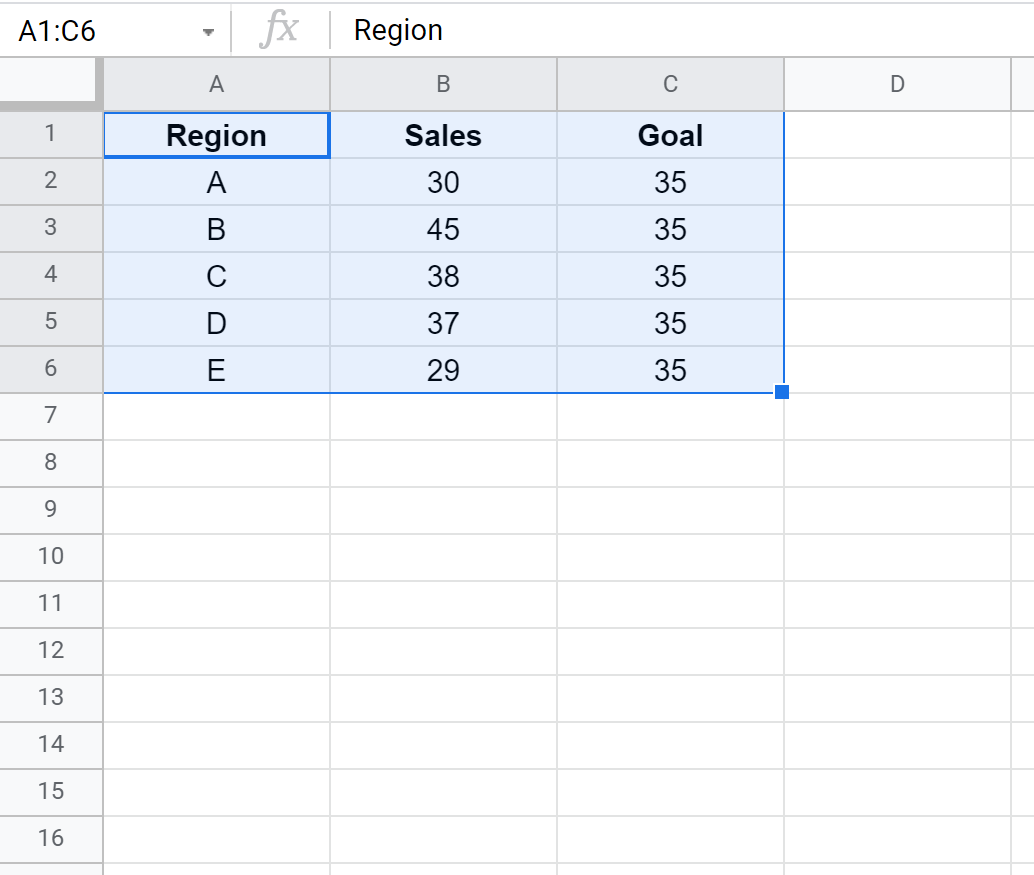Click the blue selection fill handle

point(783,392)
